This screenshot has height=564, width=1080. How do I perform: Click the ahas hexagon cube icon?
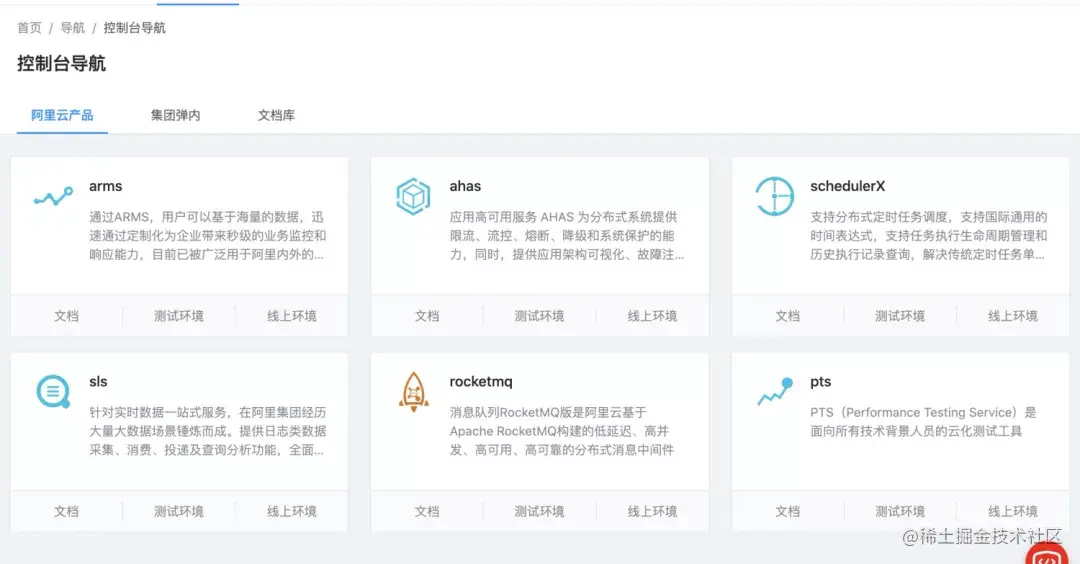click(413, 196)
